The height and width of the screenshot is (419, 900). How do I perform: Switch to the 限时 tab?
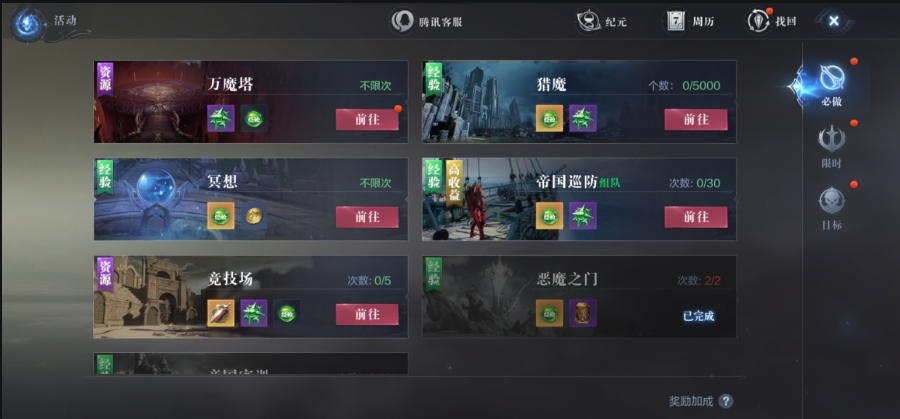(x=832, y=147)
